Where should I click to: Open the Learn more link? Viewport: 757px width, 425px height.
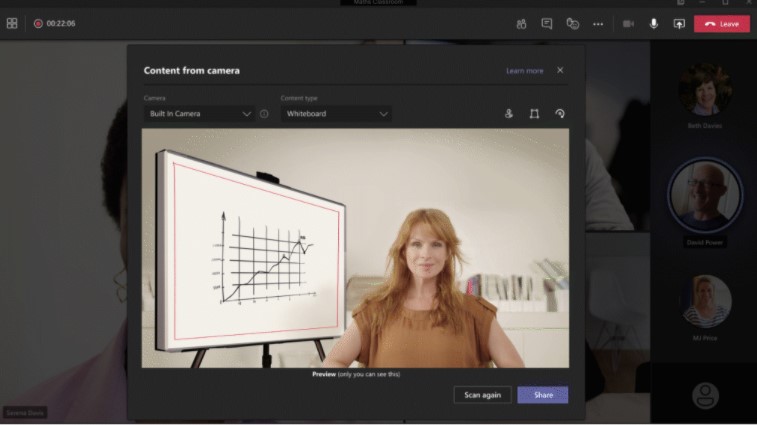[525, 71]
